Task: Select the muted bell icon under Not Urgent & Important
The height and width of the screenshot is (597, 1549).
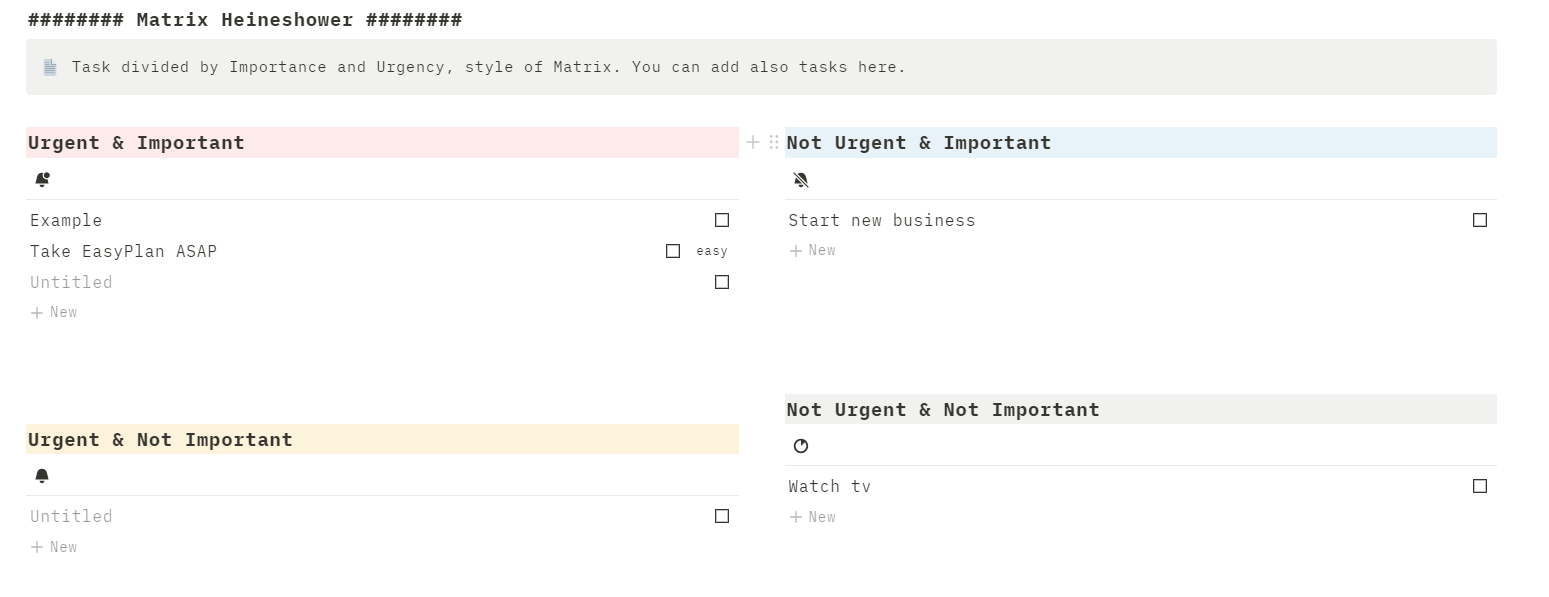Action: [800, 179]
